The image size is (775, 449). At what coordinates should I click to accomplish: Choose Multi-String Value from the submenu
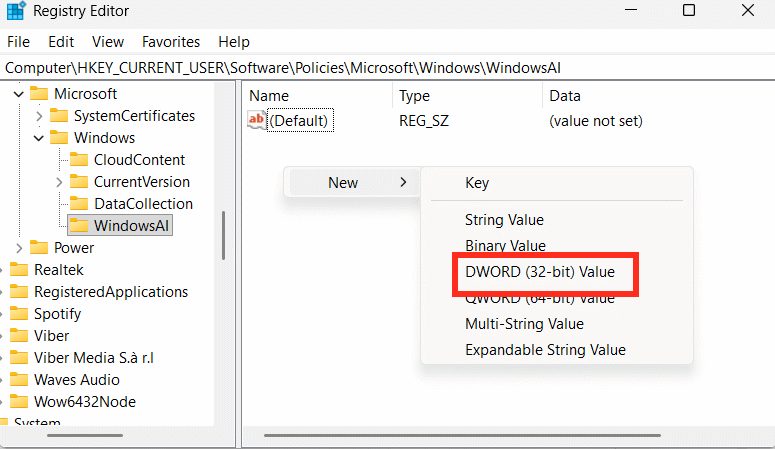pyautogui.click(x=524, y=324)
